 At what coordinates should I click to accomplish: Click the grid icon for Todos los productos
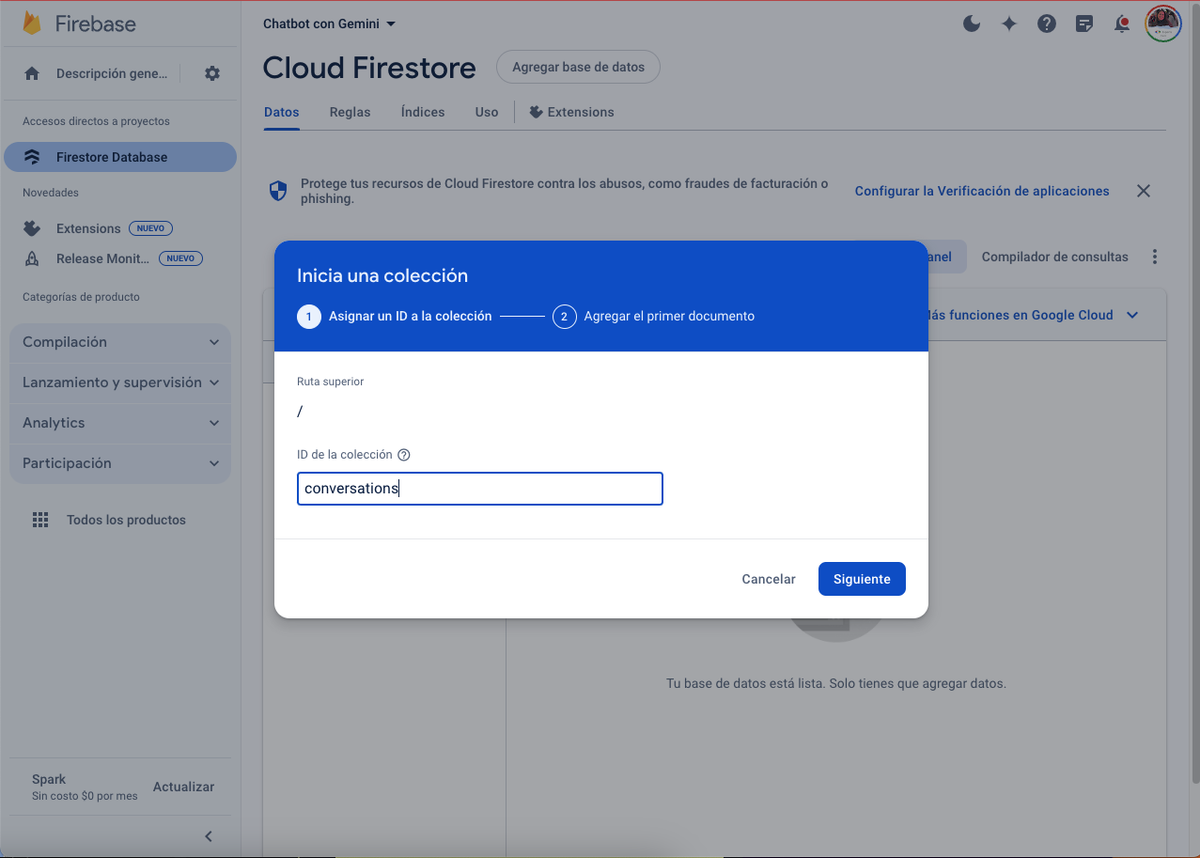(40, 520)
